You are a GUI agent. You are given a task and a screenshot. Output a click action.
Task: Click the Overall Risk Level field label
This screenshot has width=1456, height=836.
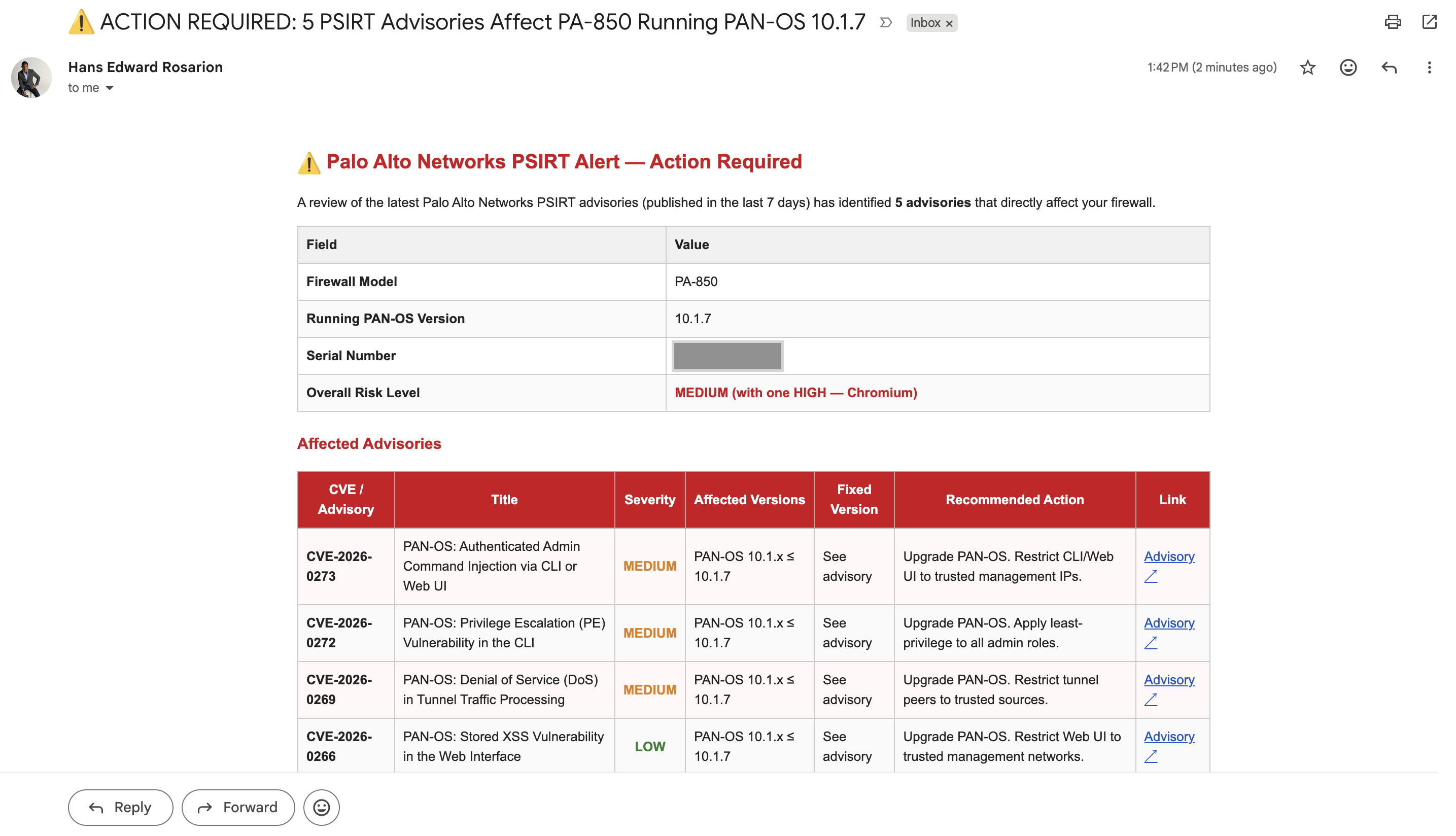(x=363, y=393)
